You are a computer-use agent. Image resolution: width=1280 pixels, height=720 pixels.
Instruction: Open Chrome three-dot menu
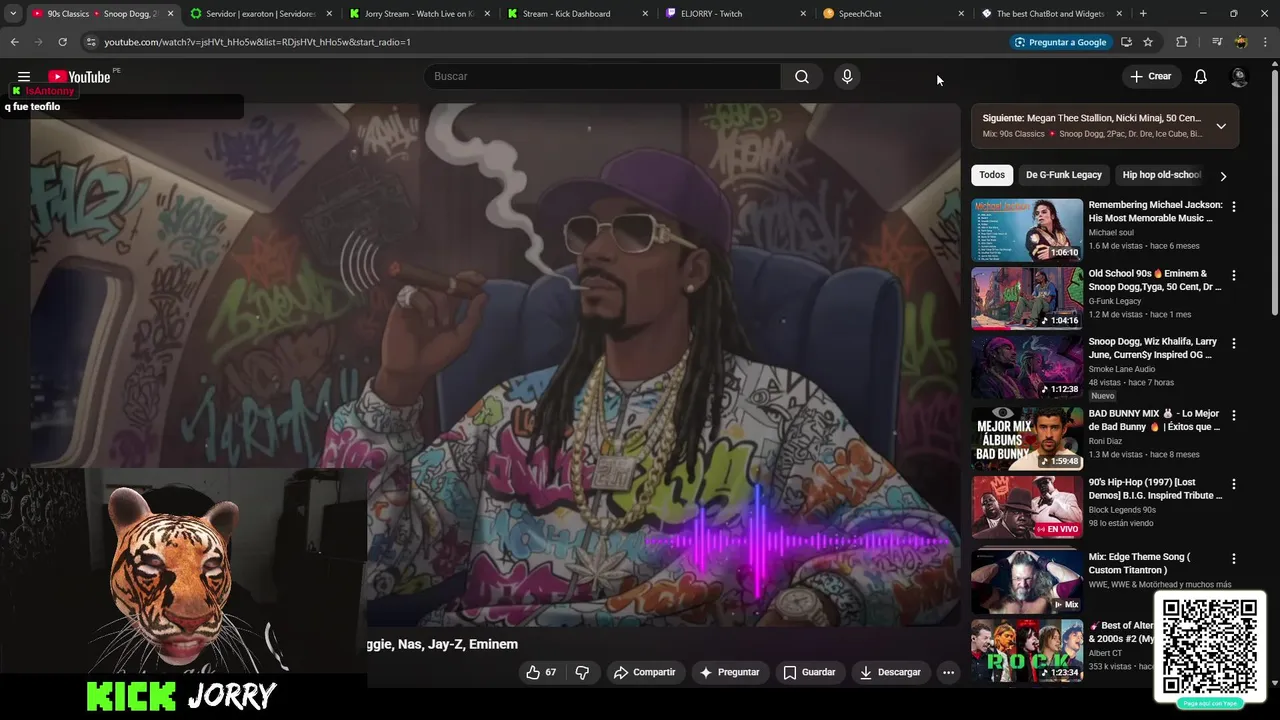tap(1264, 42)
